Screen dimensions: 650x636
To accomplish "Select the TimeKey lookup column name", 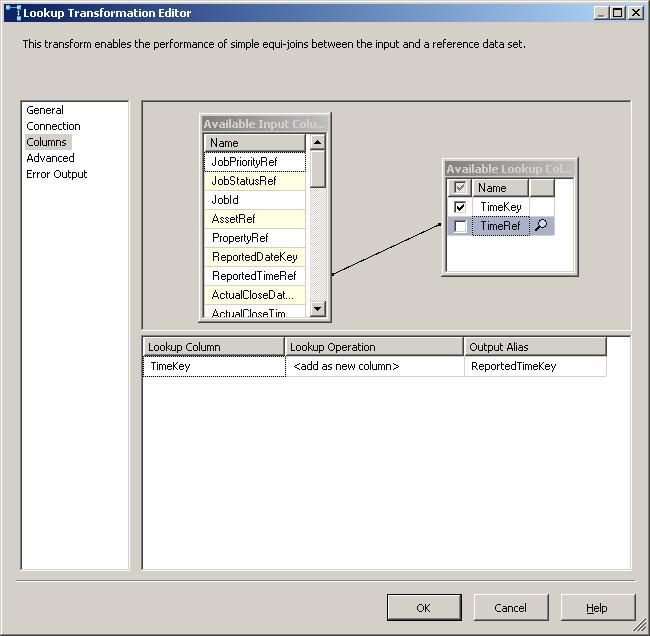I will [501, 207].
